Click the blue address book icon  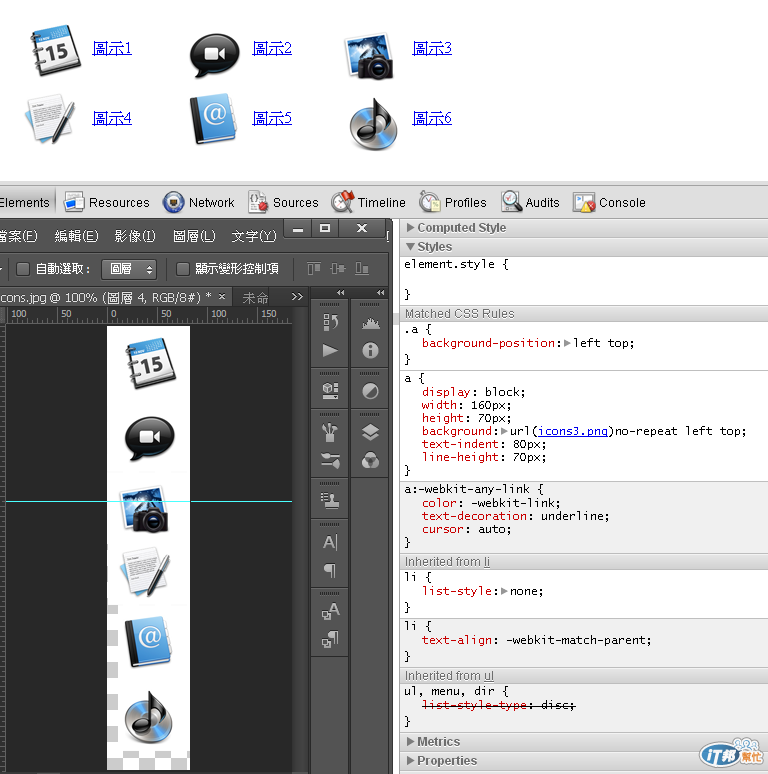click(213, 118)
